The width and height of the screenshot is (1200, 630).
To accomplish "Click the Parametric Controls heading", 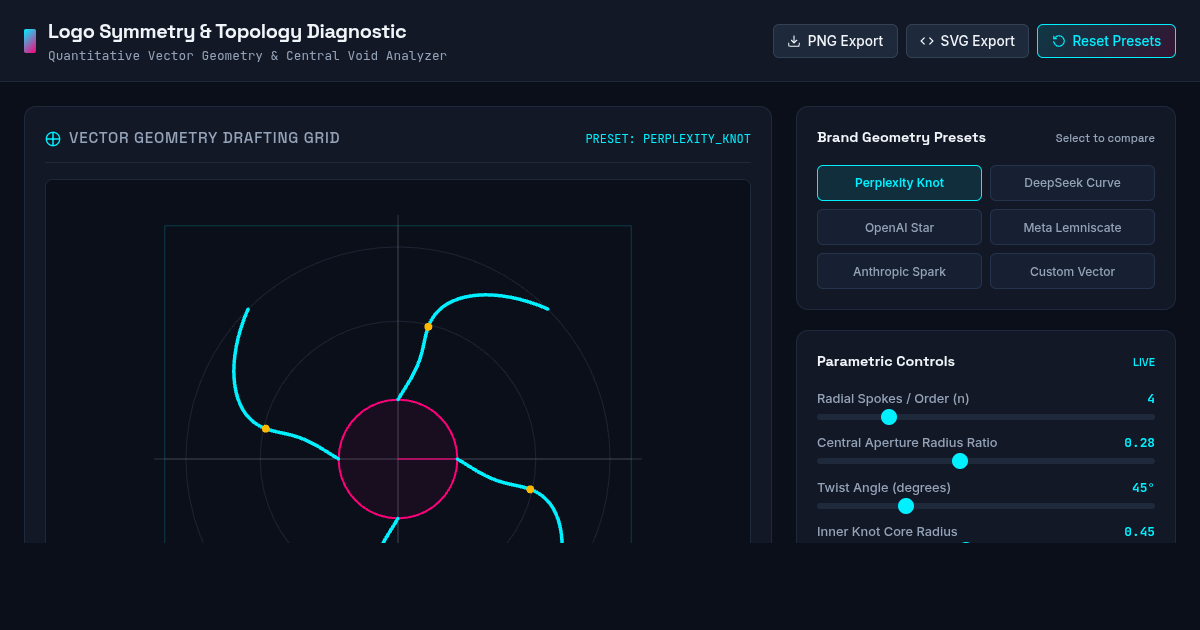I will [886, 362].
